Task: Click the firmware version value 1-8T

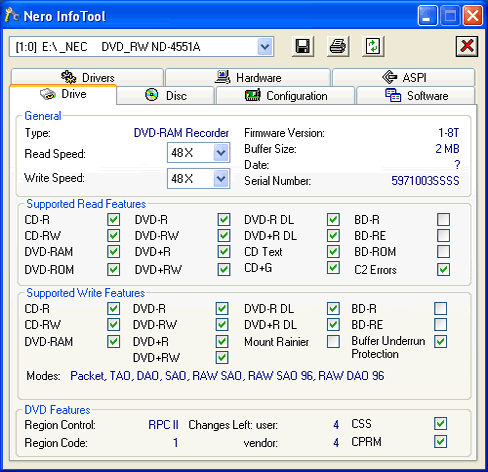Action: click(x=448, y=133)
